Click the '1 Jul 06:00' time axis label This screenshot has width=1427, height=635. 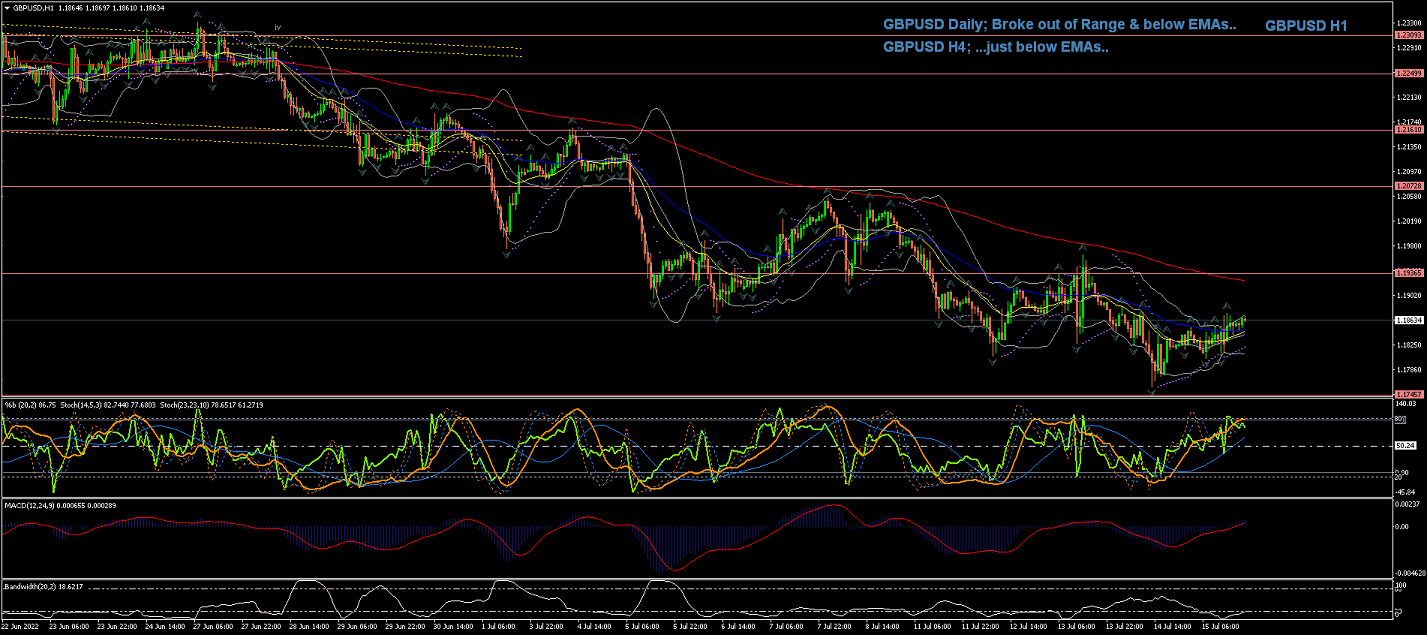click(x=498, y=627)
